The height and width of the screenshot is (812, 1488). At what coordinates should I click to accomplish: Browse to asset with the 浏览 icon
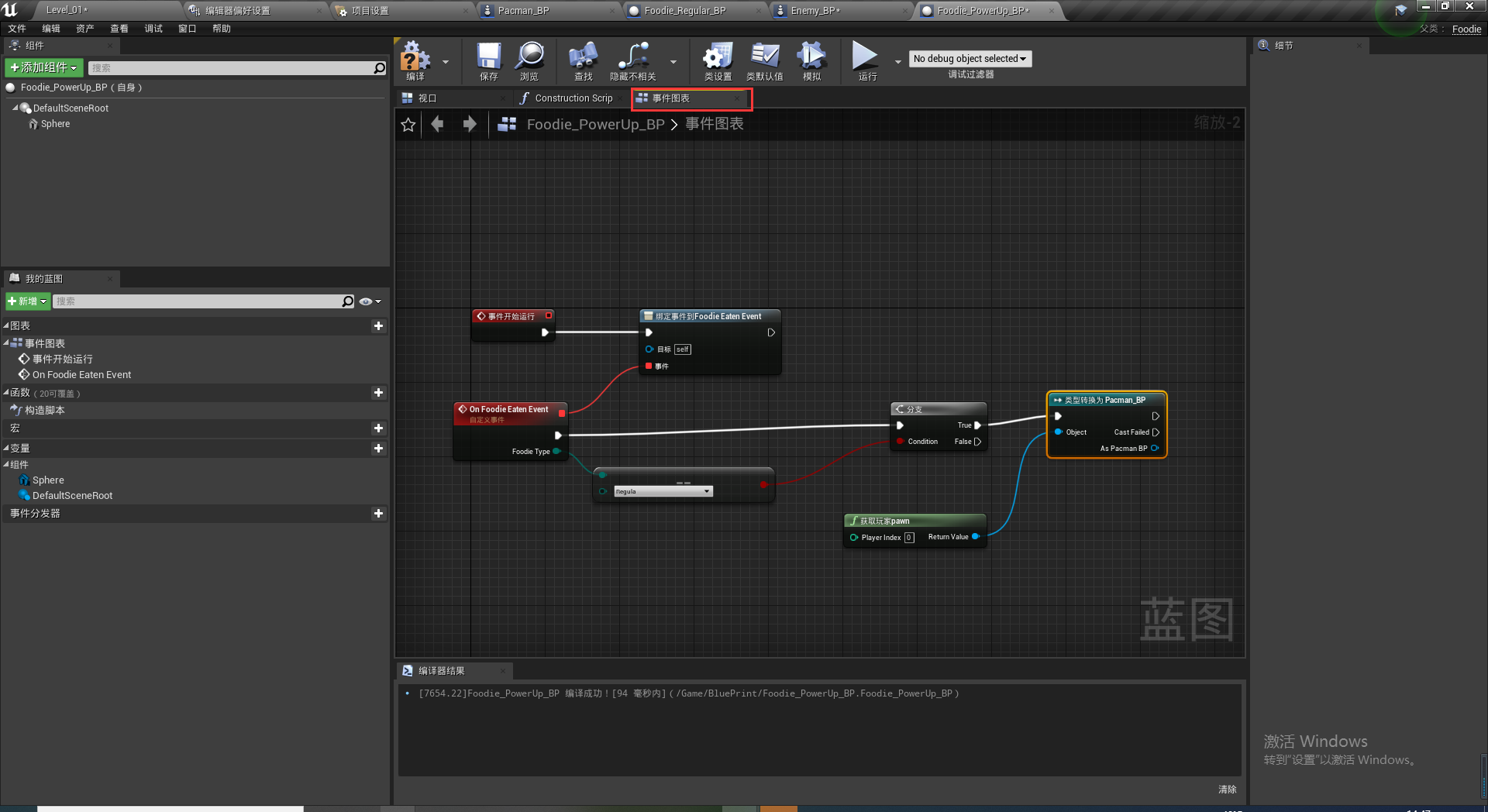point(530,60)
